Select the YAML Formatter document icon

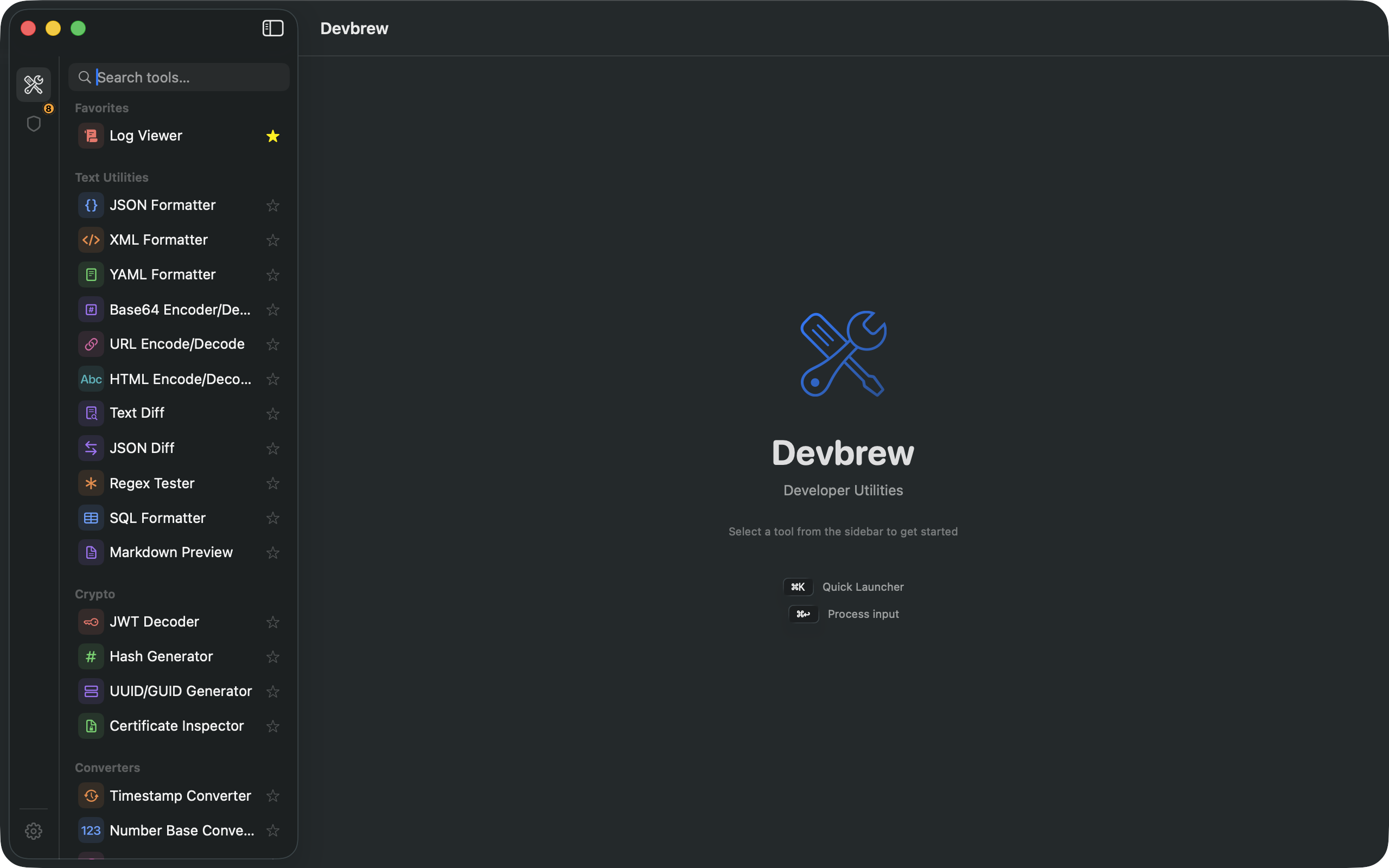coord(91,275)
